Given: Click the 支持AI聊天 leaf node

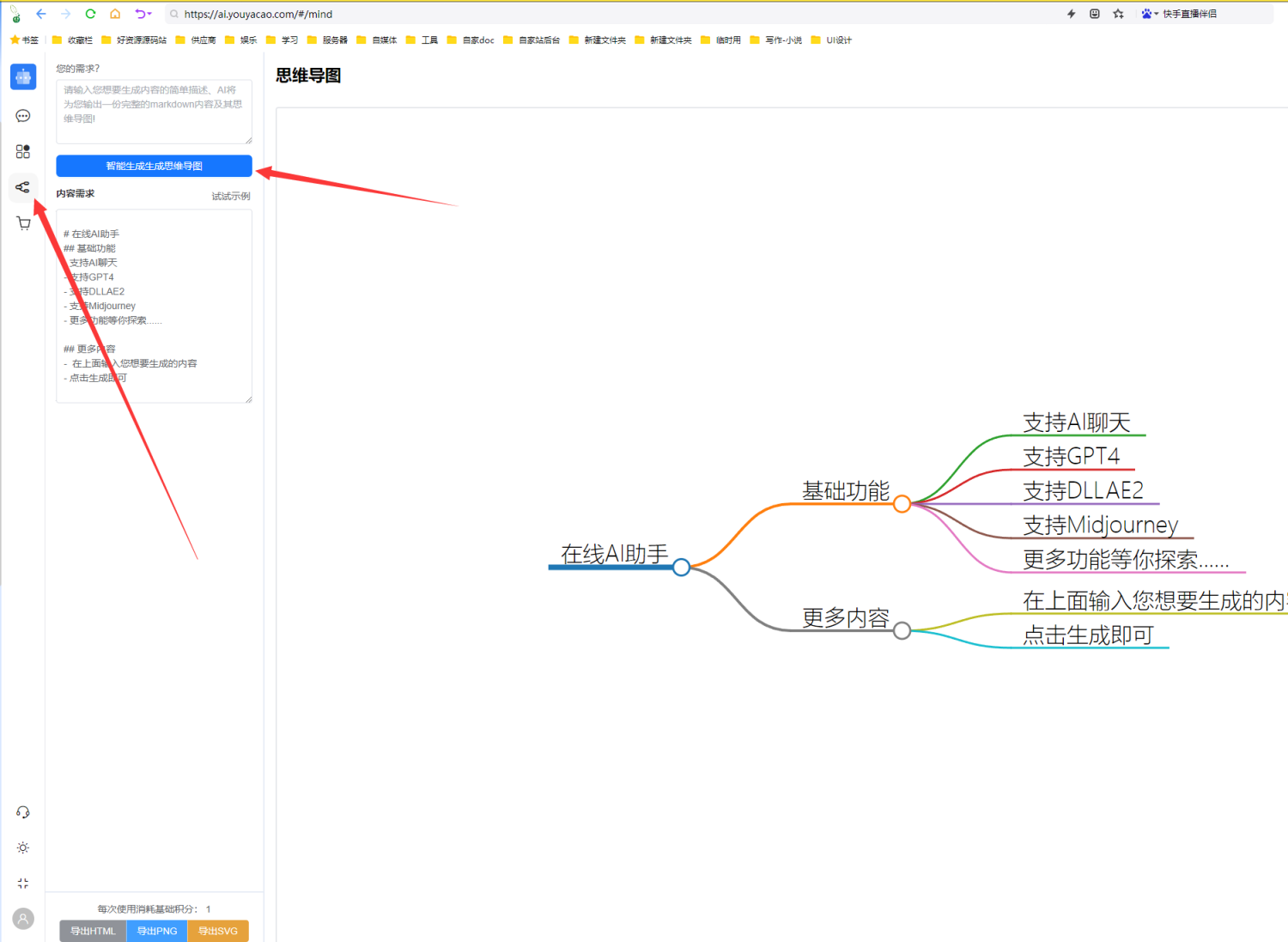Looking at the screenshot, I should tap(1077, 422).
